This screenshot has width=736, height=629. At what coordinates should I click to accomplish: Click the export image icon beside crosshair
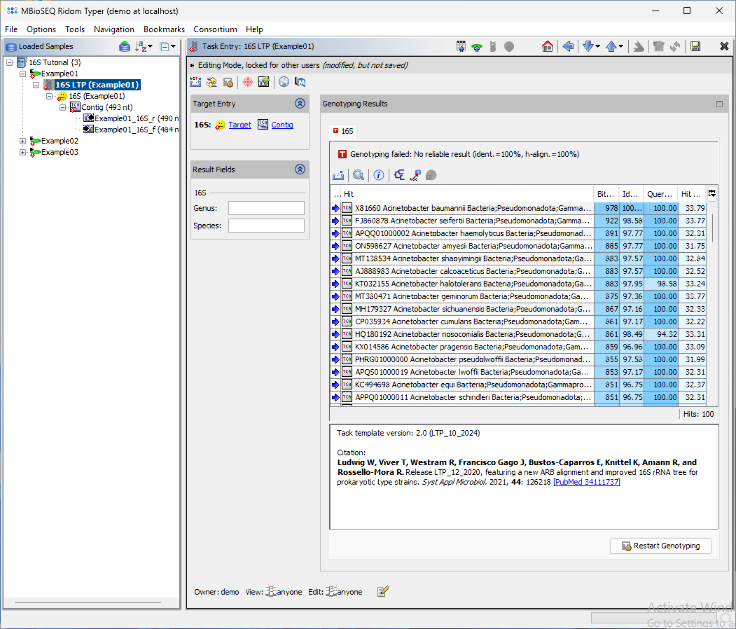point(264,82)
